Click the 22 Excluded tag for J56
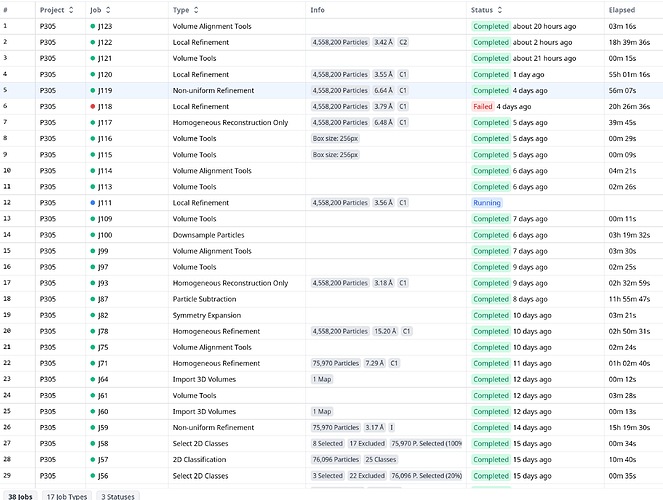The width and height of the screenshot is (663, 500). tap(367, 476)
